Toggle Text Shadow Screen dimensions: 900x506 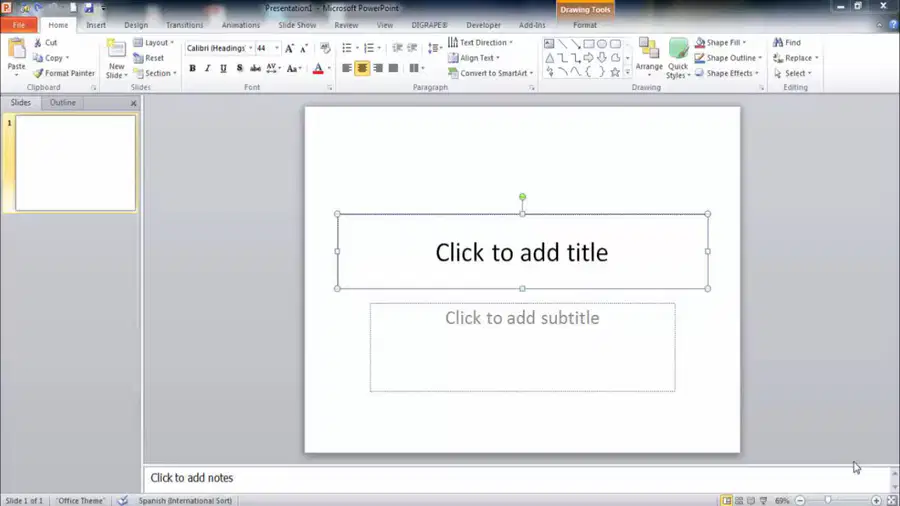(239, 68)
